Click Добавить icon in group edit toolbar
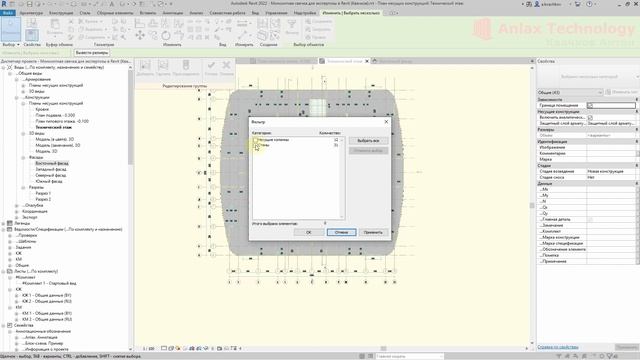640x360 pixels. pyautogui.click(x=145, y=65)
